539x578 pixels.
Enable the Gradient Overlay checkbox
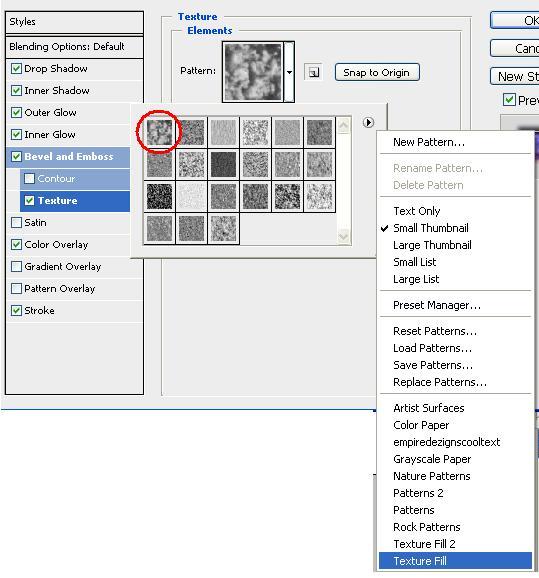coord(16,267)
